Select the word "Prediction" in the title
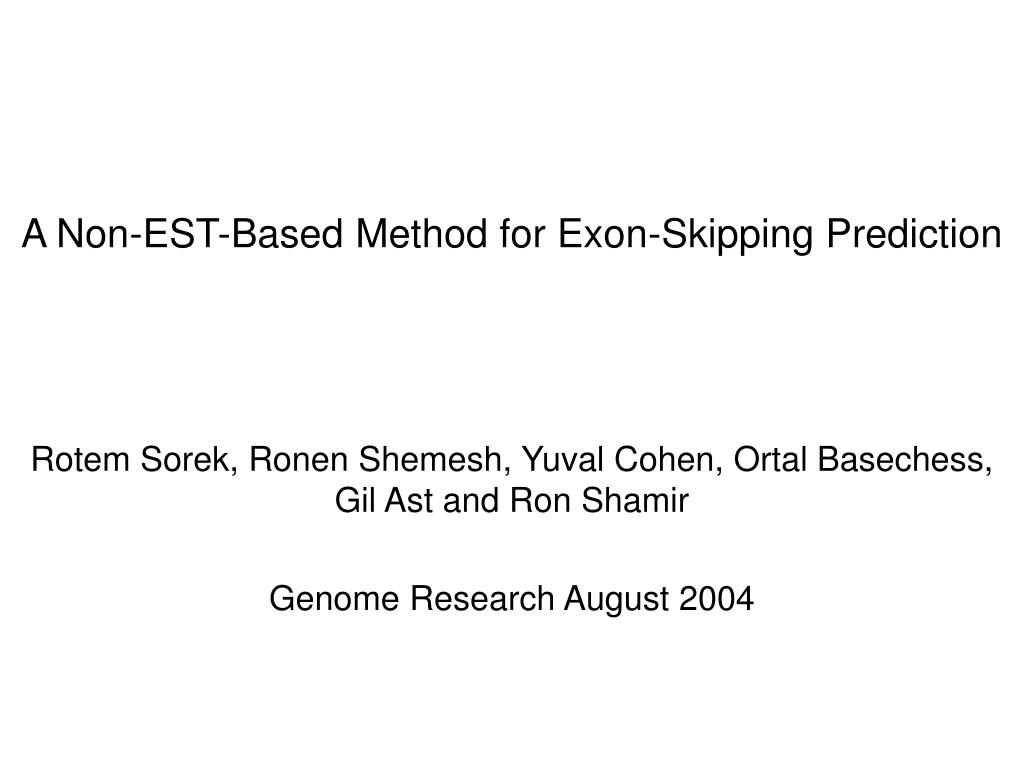This screenshot has width=1024, height=768. pos(914,234)
